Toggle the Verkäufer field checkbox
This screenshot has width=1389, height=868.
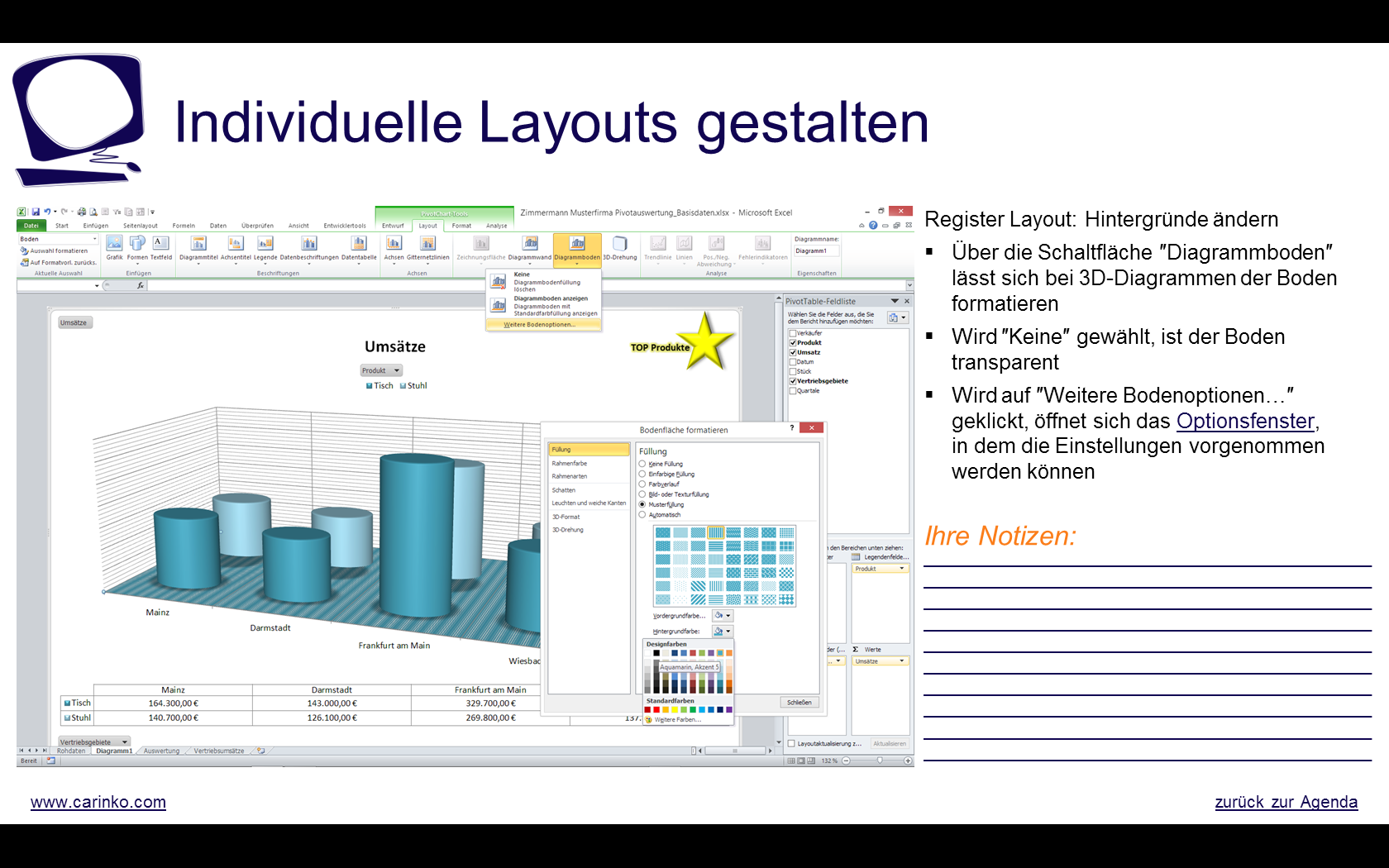click(x=793, y=333)
